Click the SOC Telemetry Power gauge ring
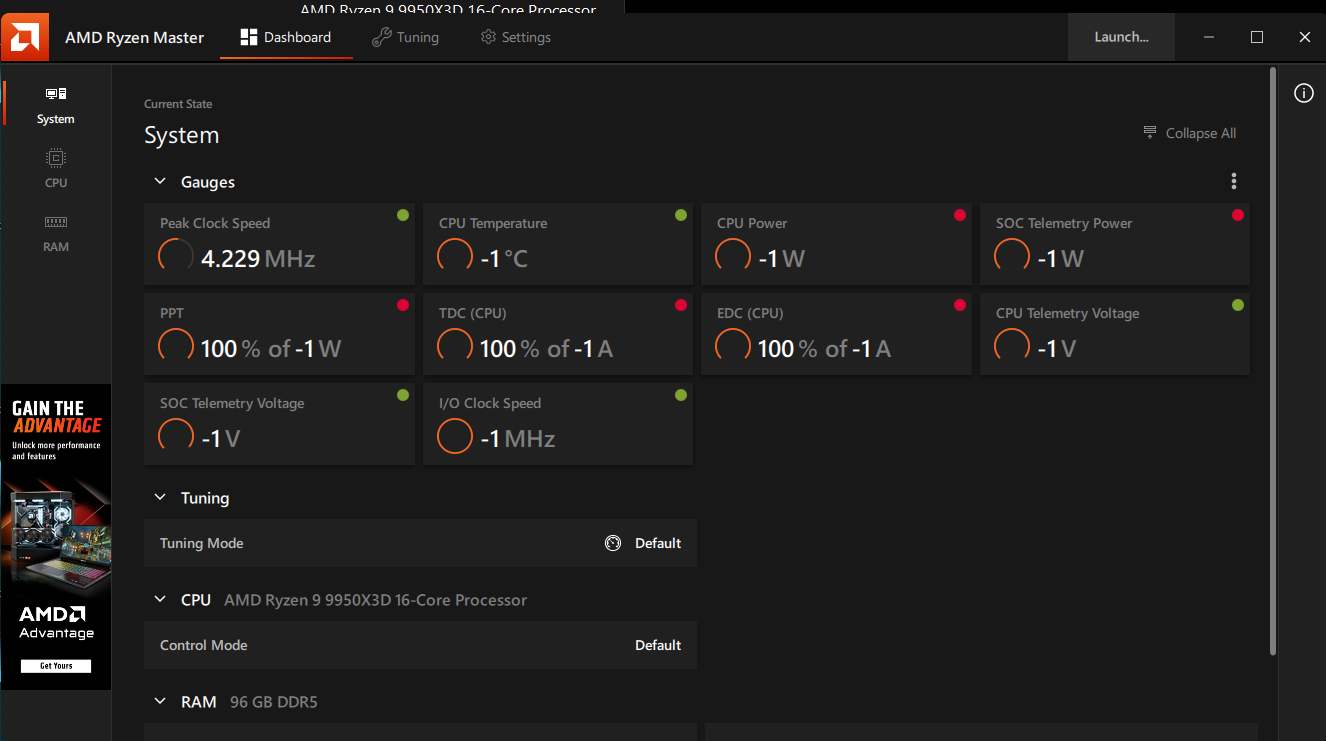This screenshot has height=741, width=1326. 1012,257
